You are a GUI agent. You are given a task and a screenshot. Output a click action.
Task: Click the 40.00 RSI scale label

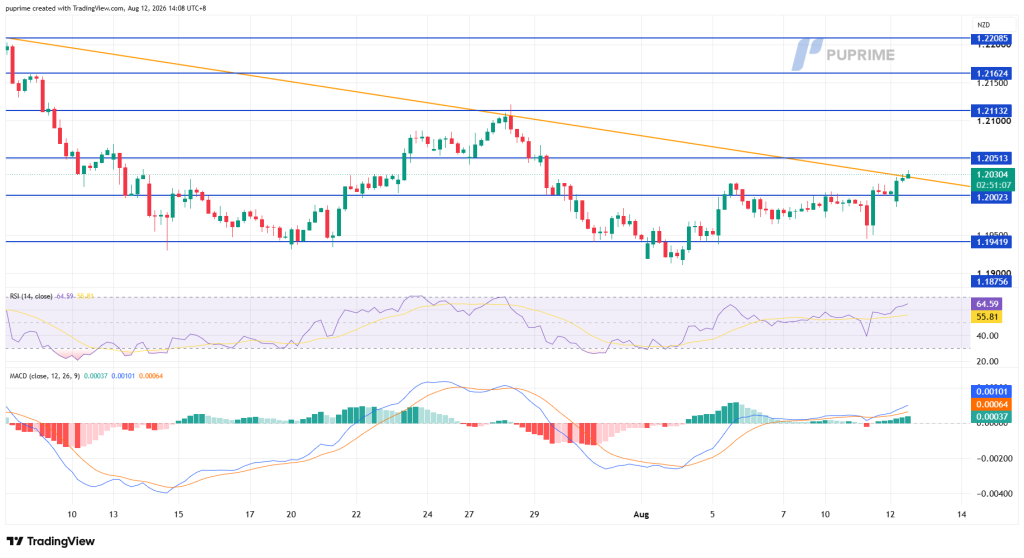pyautogui.click(x=987, y=336)
